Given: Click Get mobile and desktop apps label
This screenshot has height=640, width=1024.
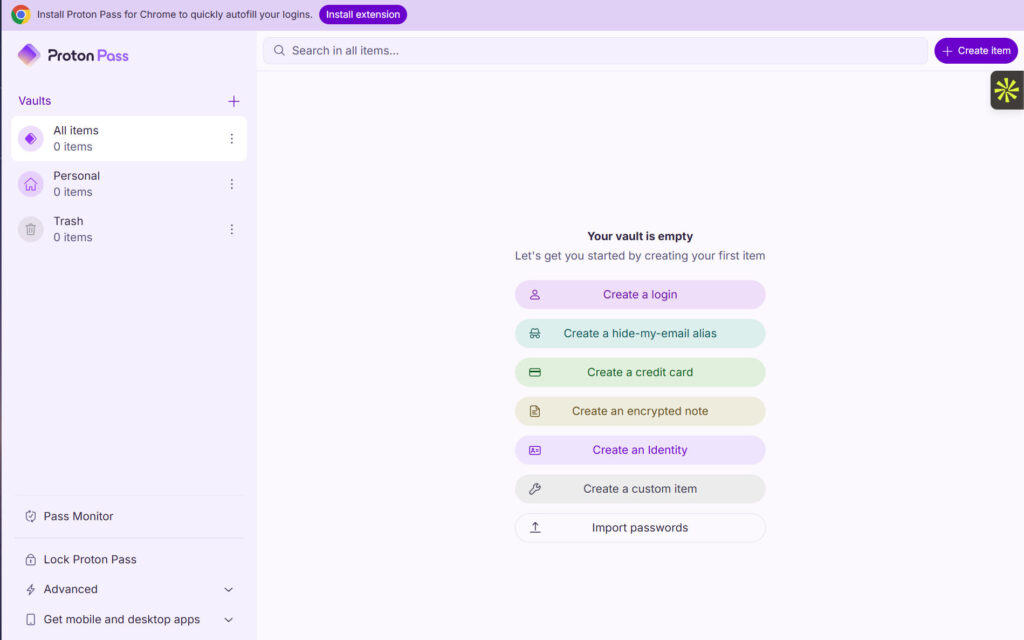Looking at the screenshot, I should pos(121,620).
